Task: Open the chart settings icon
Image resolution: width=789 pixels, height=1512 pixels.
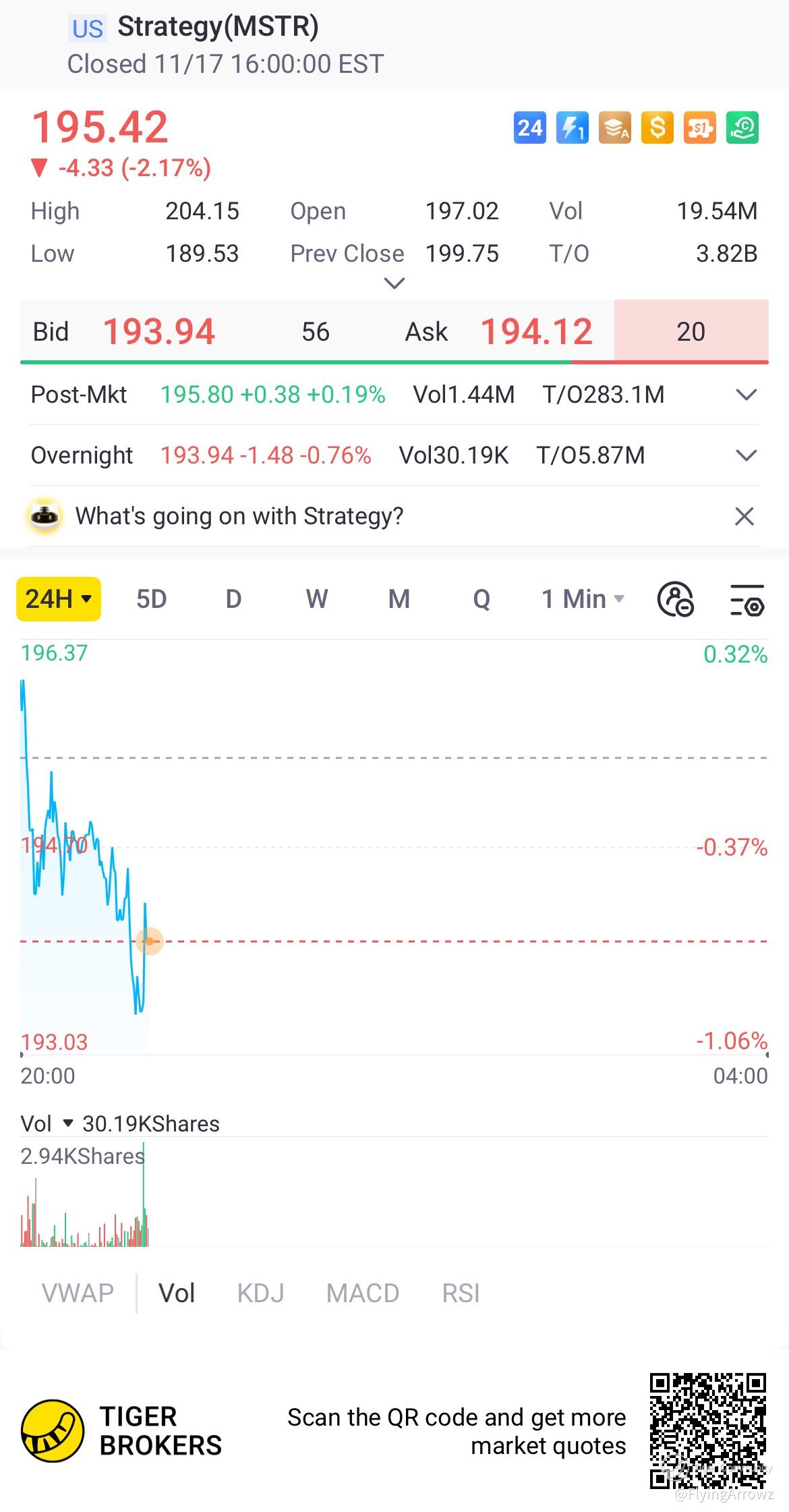Action: point(747,599)
